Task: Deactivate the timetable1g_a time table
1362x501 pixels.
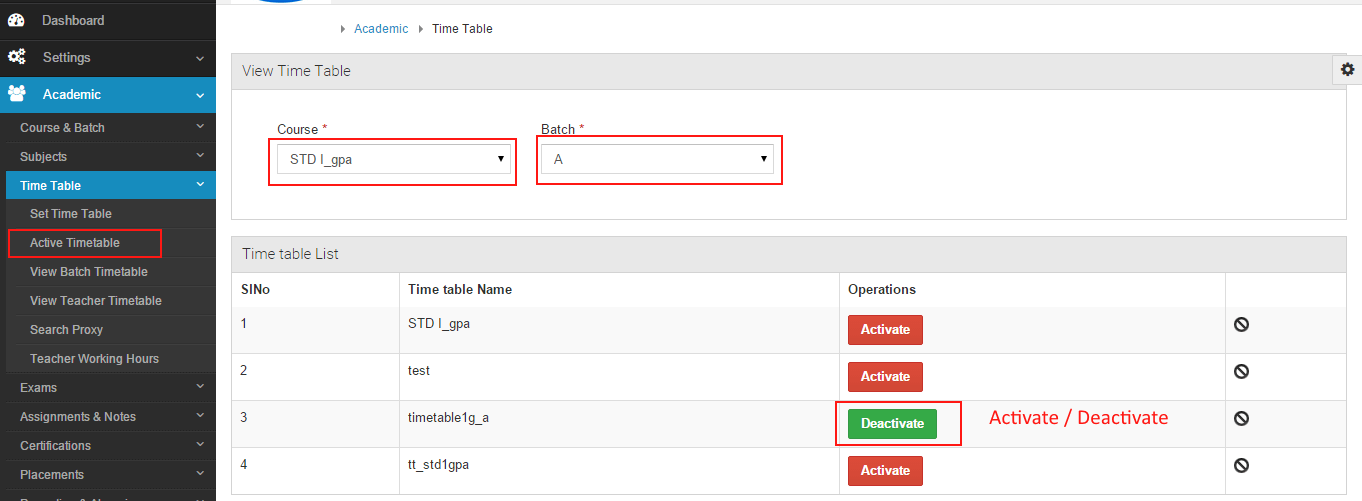Action: click(892, 424)
